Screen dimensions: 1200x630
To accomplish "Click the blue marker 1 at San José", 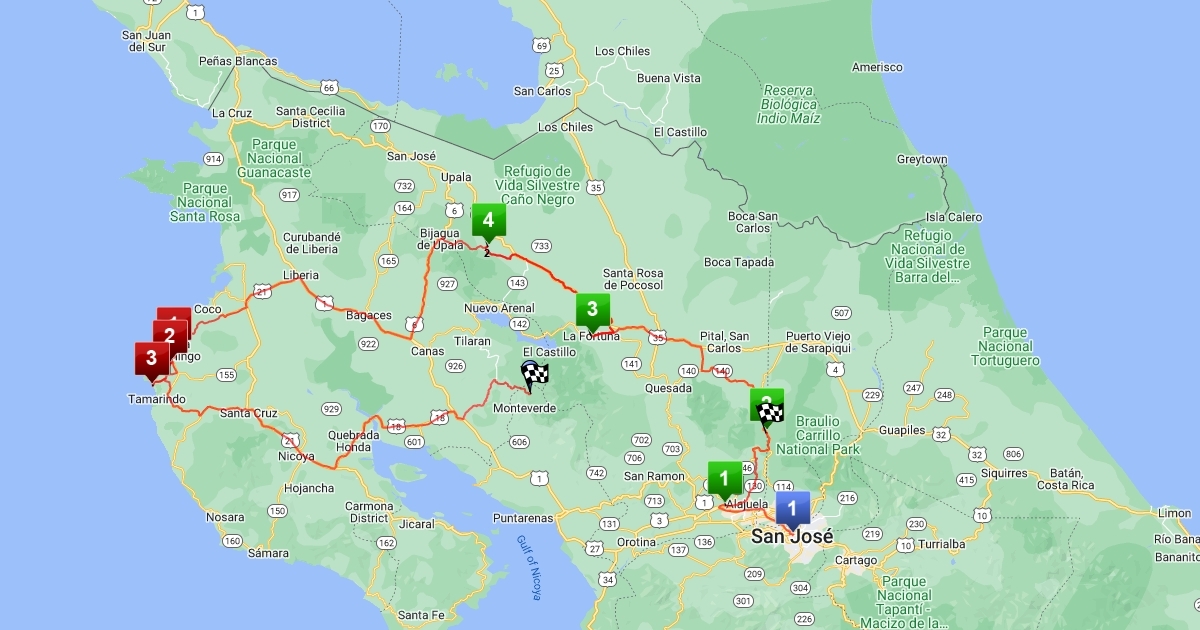I will (x=792, y=509).
